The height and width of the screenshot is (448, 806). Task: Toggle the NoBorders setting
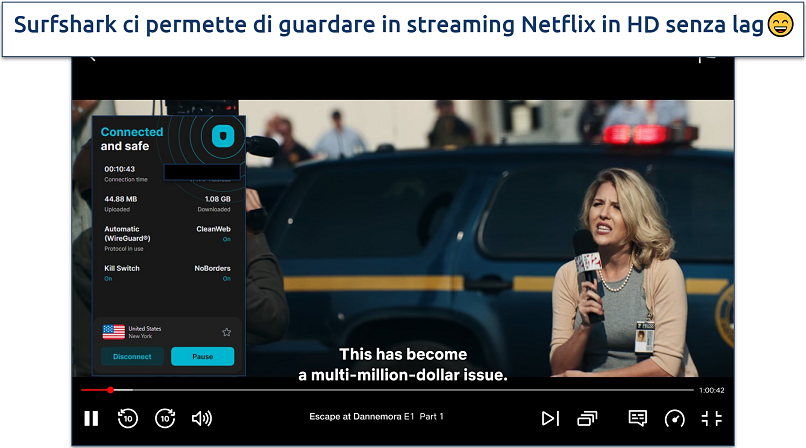[212, 273]
